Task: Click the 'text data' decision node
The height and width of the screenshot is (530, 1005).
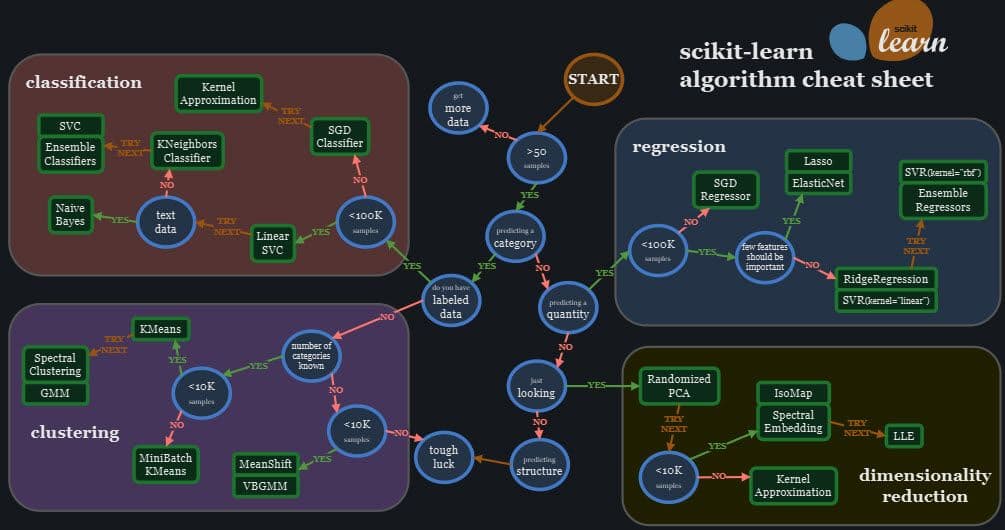Action: [x=165, y=222]
